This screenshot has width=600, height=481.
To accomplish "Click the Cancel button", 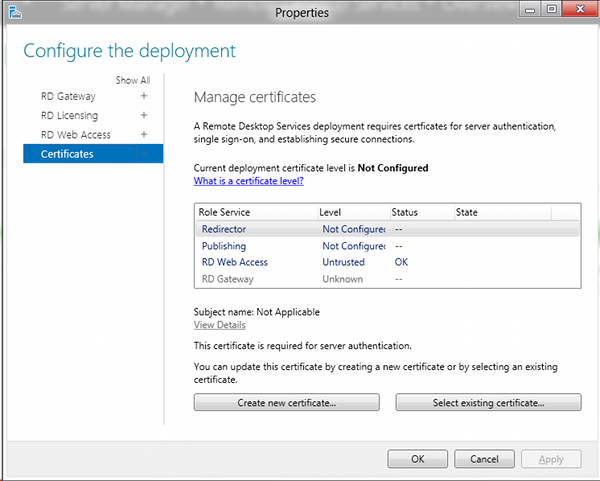I will coord(484,459).
